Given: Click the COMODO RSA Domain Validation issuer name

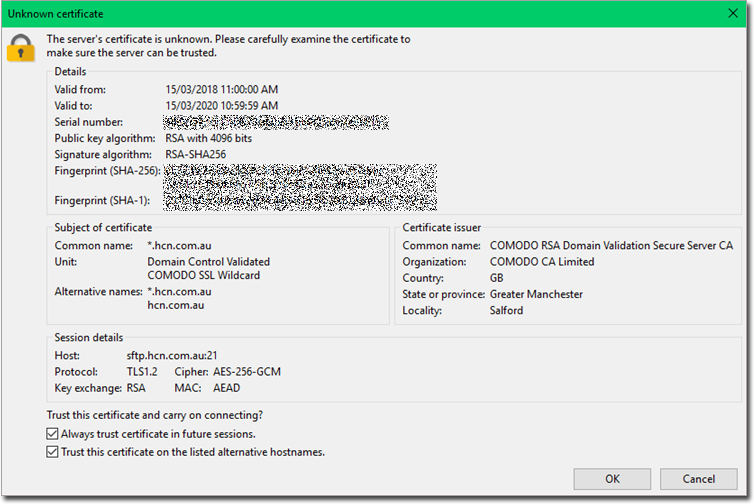Looking at the screenshot, I should point(611,245).
